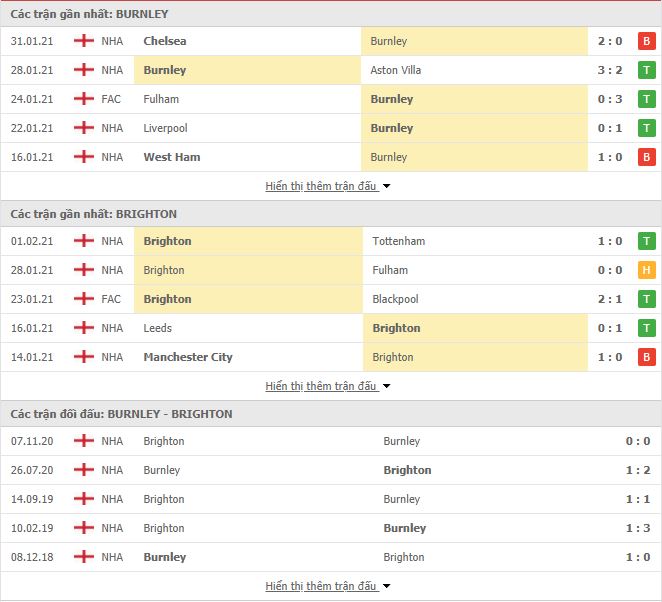Viewport: 662px width, 602px height.
Task: Open the Tottenham team link
Action: click(x=399, y=241)
